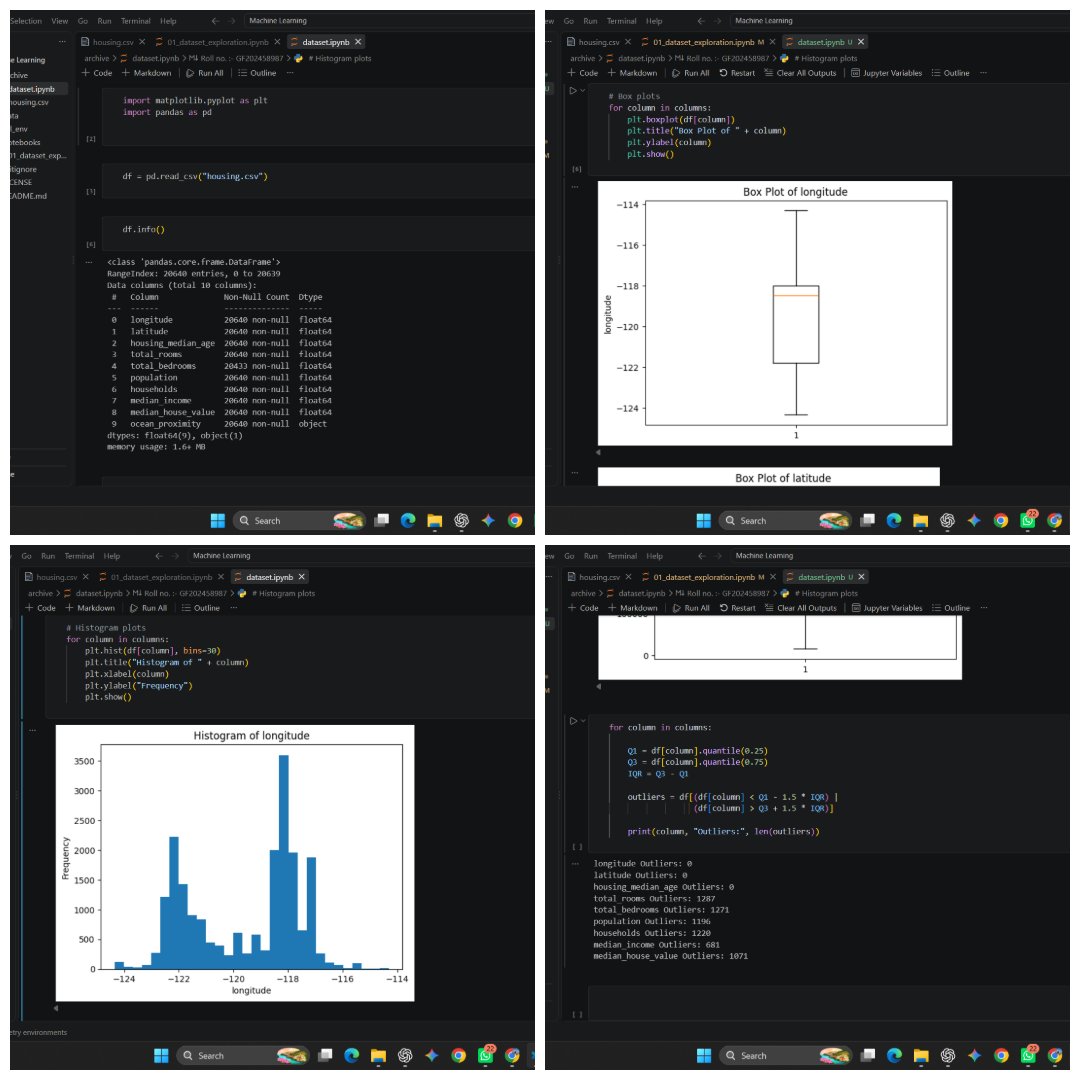The height and width of the screenshot is (1080, 1080).
Task: Open output ellipsis menu beside Histogram of longitude
Action: pyautogui.click(x=32, y=729)
